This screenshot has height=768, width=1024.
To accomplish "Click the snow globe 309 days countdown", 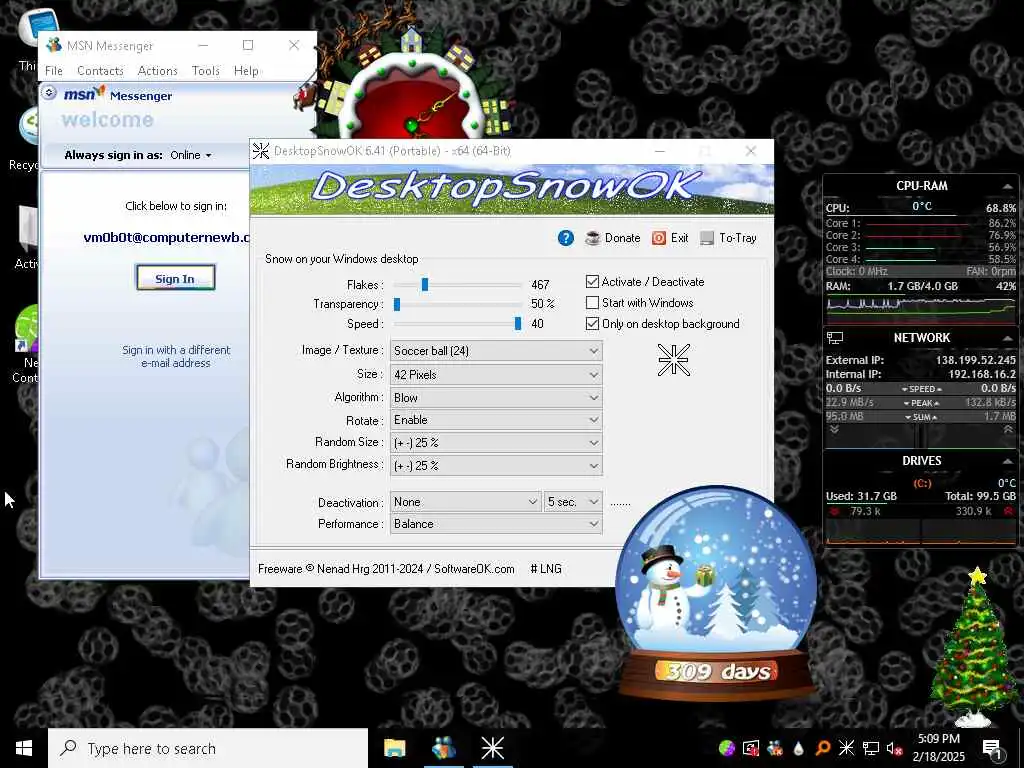I will [716, 592].
